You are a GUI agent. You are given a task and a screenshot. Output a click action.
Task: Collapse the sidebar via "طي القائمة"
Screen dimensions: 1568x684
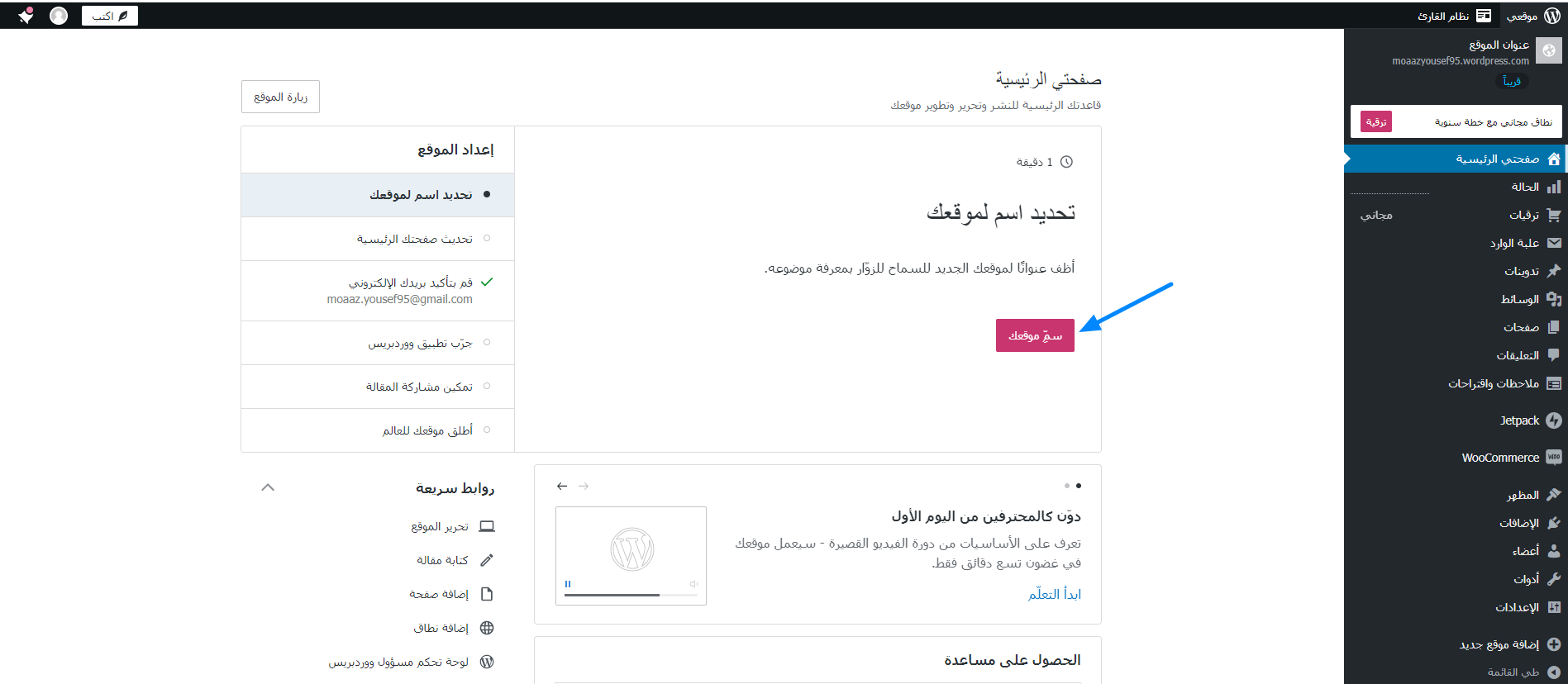pos(1455,672)
